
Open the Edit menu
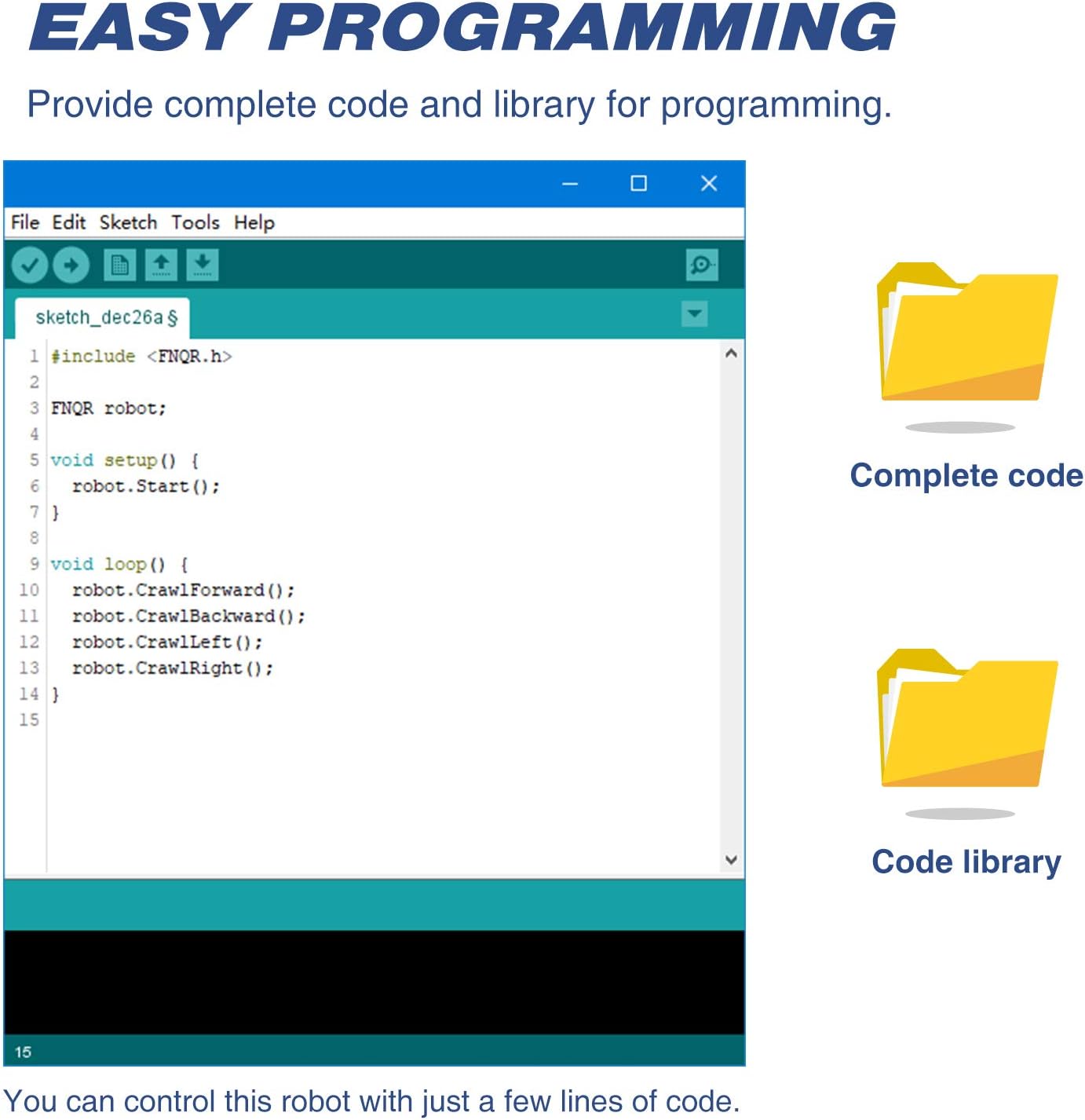click(x=69, y=223)
